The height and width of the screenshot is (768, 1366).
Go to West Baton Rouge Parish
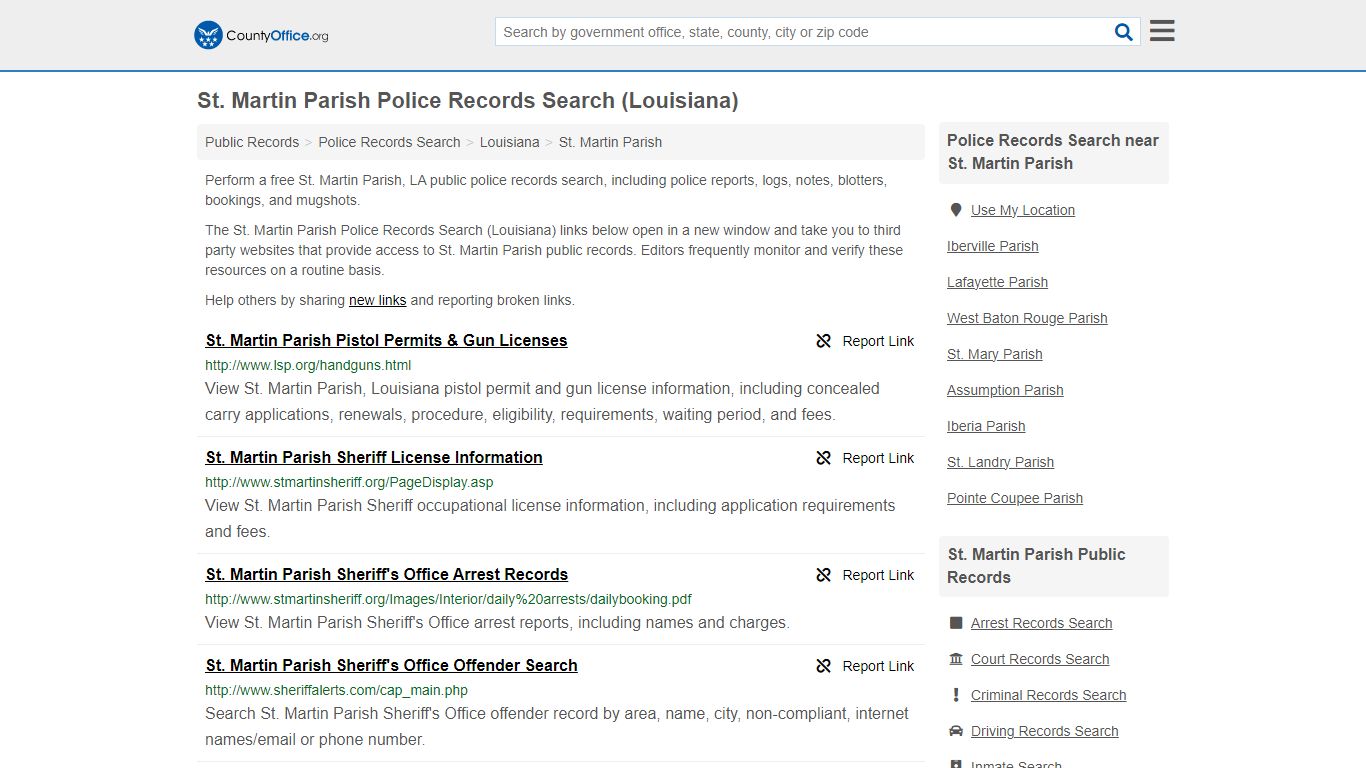(x=1027, y=318)
